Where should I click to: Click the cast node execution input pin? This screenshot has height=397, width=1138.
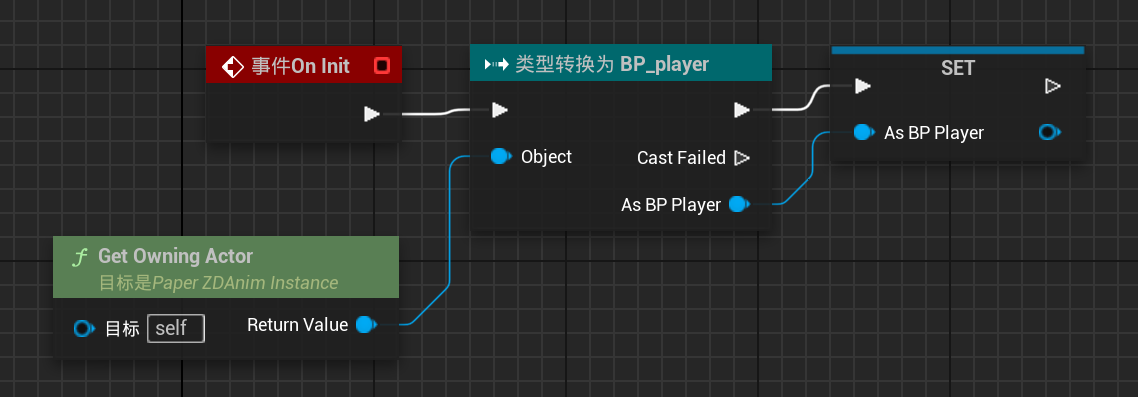[x=499, y=110]
